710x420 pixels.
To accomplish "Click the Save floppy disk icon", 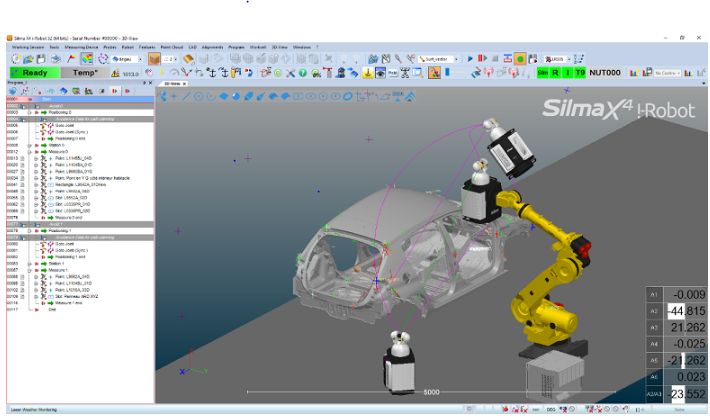I will pyautogui.click(x=41, y=59).
